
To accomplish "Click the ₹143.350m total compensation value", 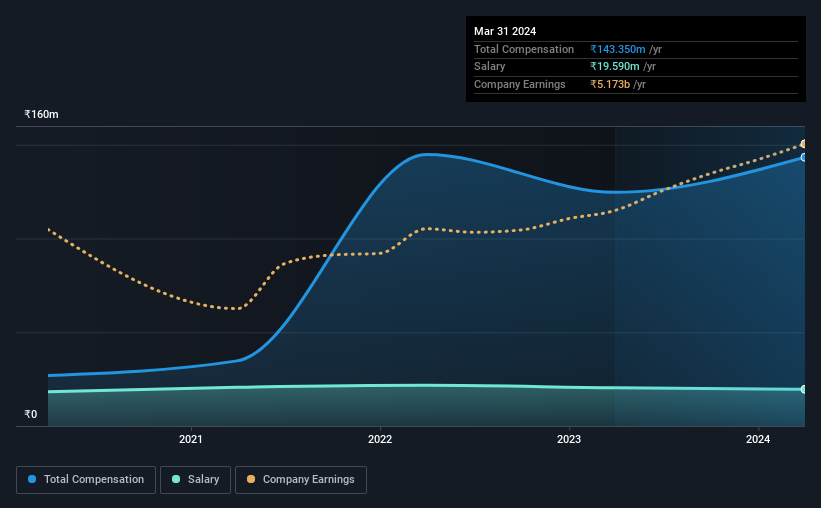I will click(x=618, y=49).
